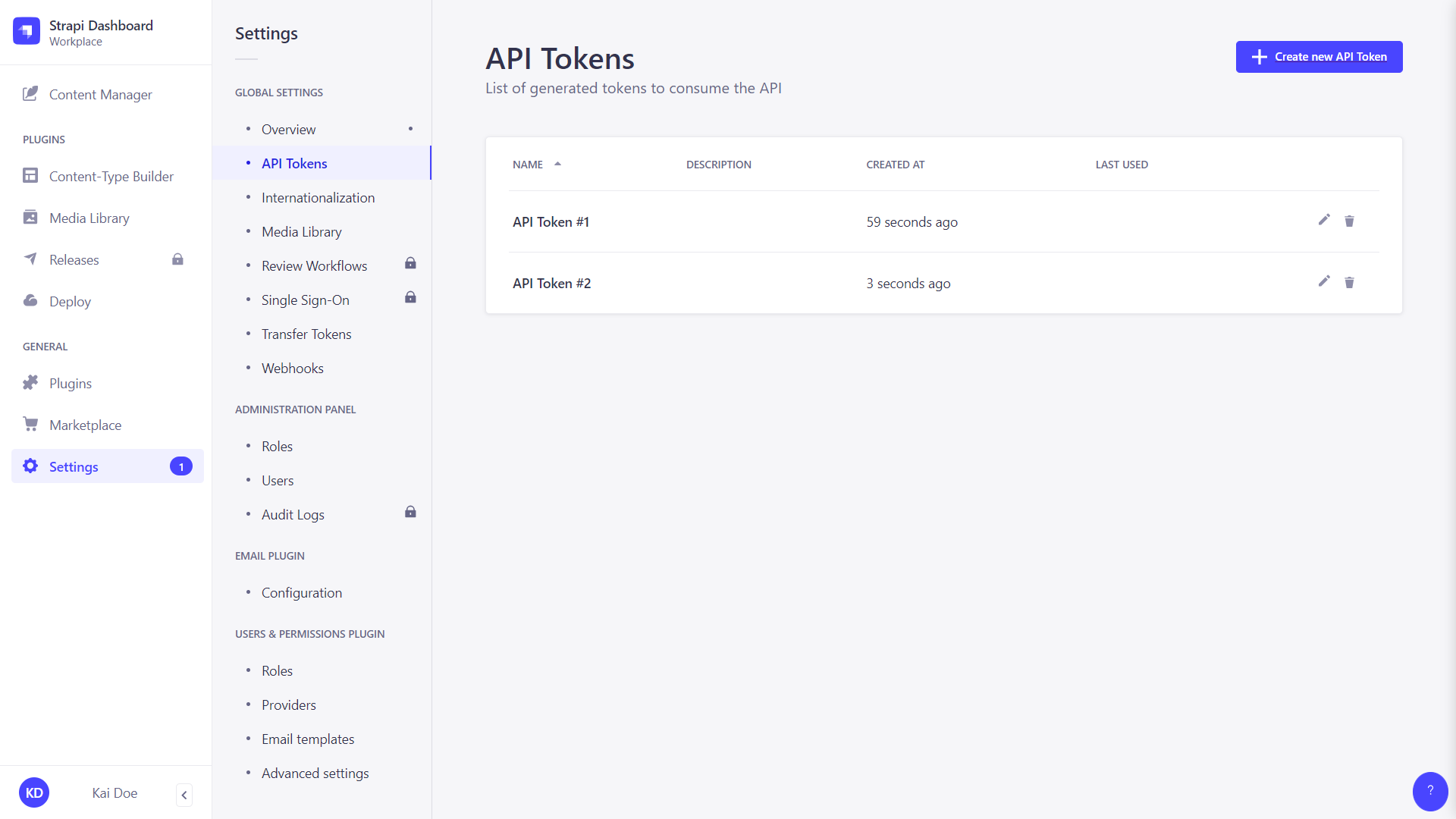Viewport: 1456px width, 819px height.
Task: Open Advanced settings for Users & Permissions
Action: 315,773
